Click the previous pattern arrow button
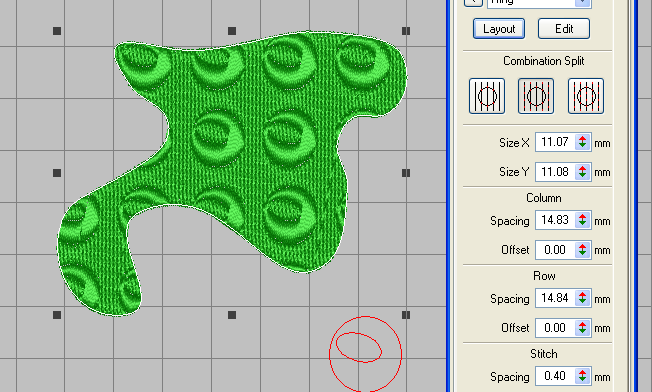The image size is (652, 392). point(473,2)
